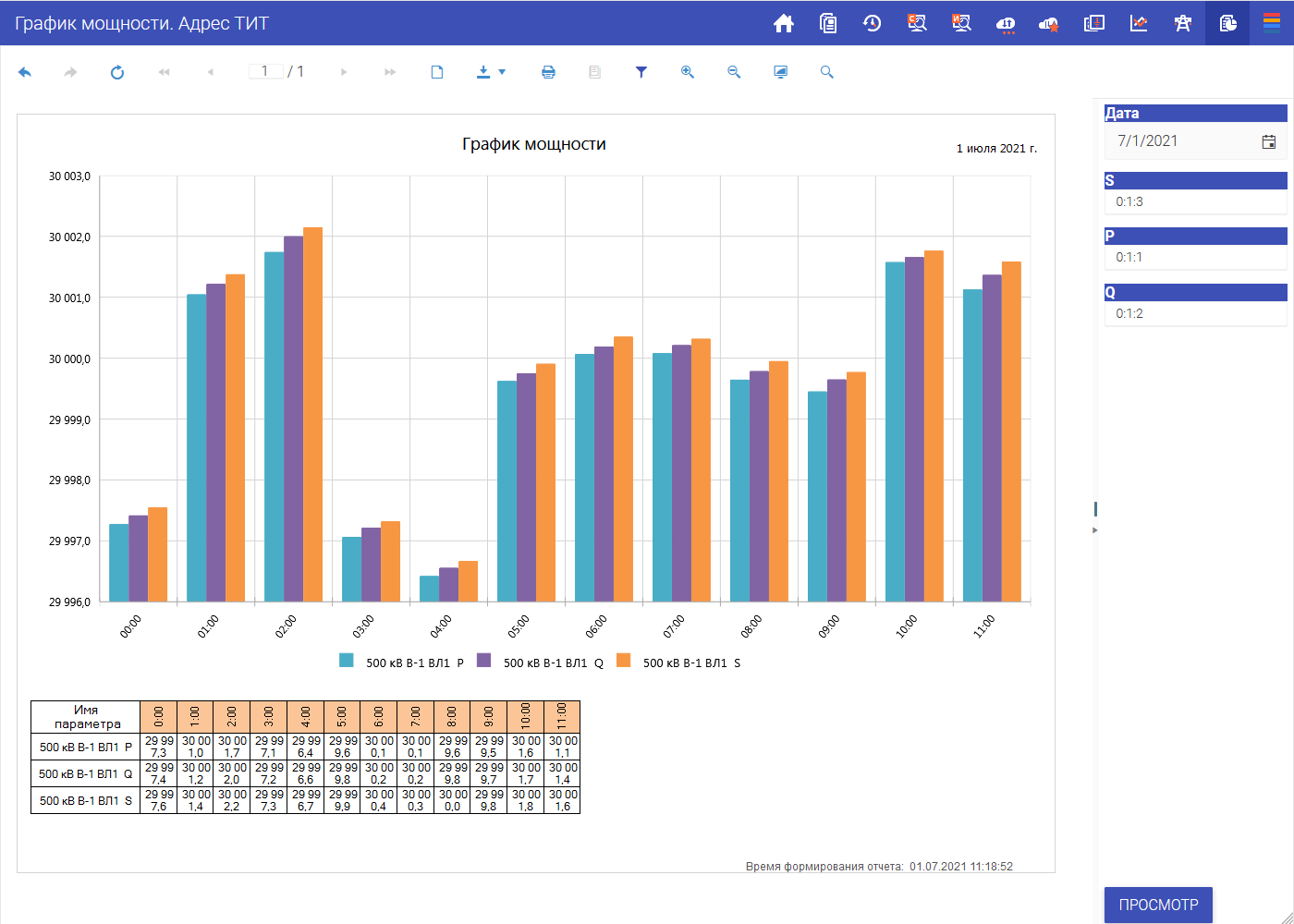Open the filter funnel in the toolbar

point(641,72)
